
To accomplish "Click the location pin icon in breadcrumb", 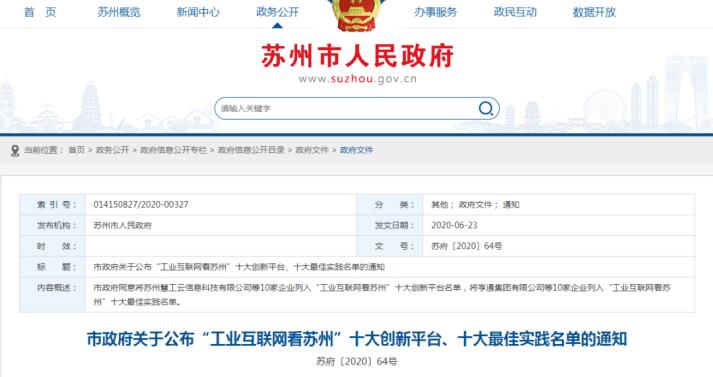I will 15,151.
